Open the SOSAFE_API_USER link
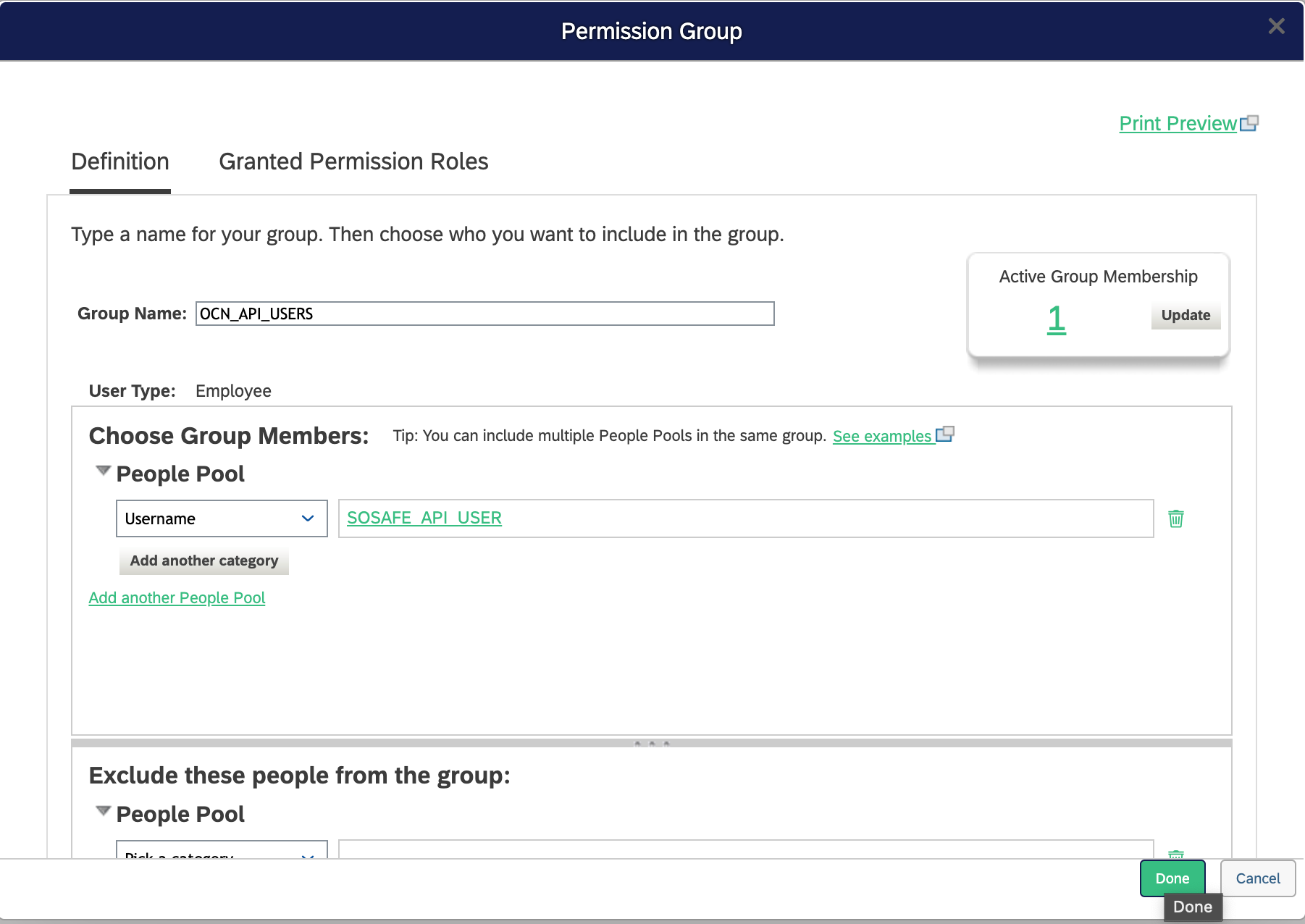Screen dimensions: 1305x924 tap(424, 518)
